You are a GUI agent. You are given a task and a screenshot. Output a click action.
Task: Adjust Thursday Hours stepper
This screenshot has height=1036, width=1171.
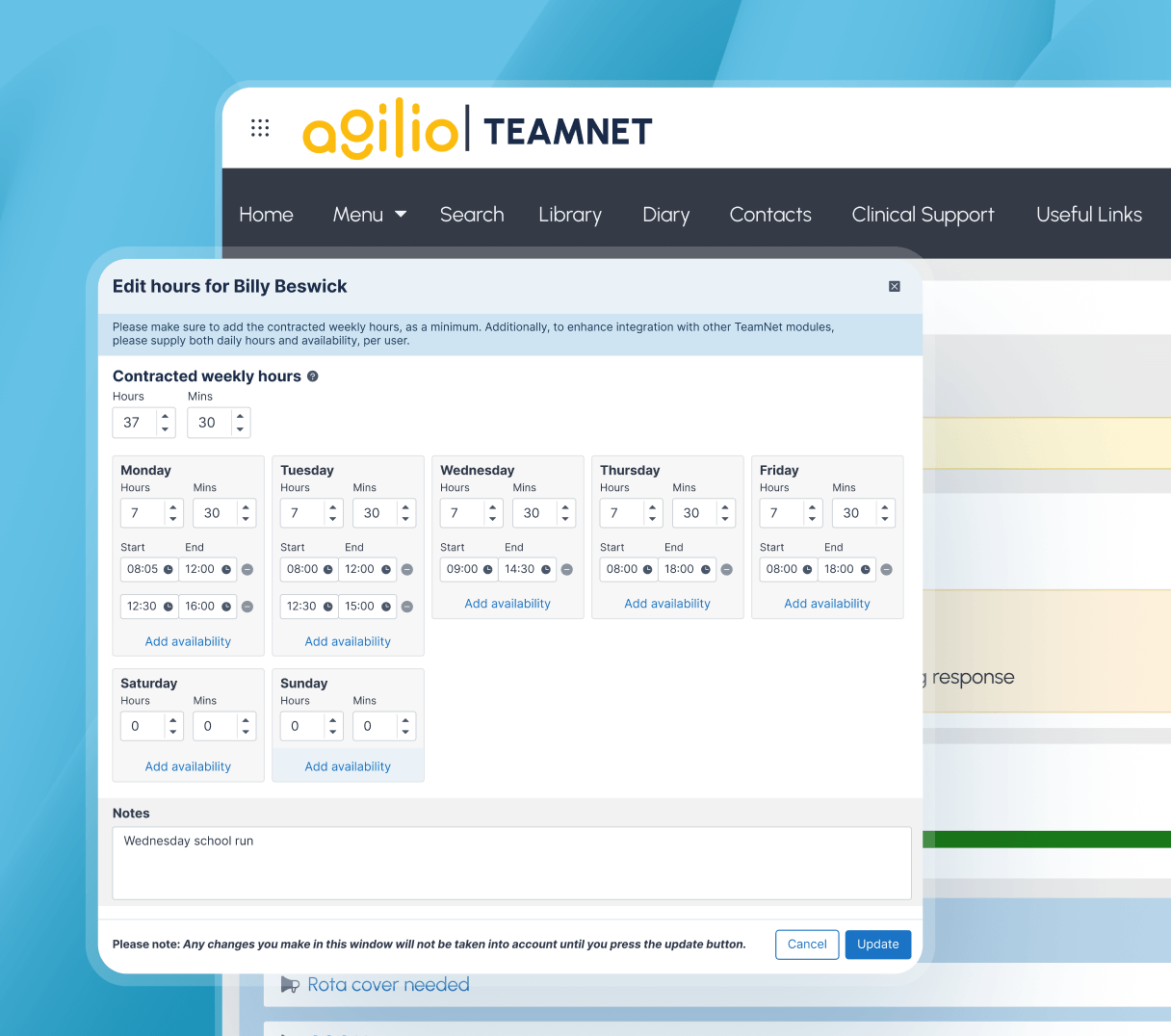[653, 513]
